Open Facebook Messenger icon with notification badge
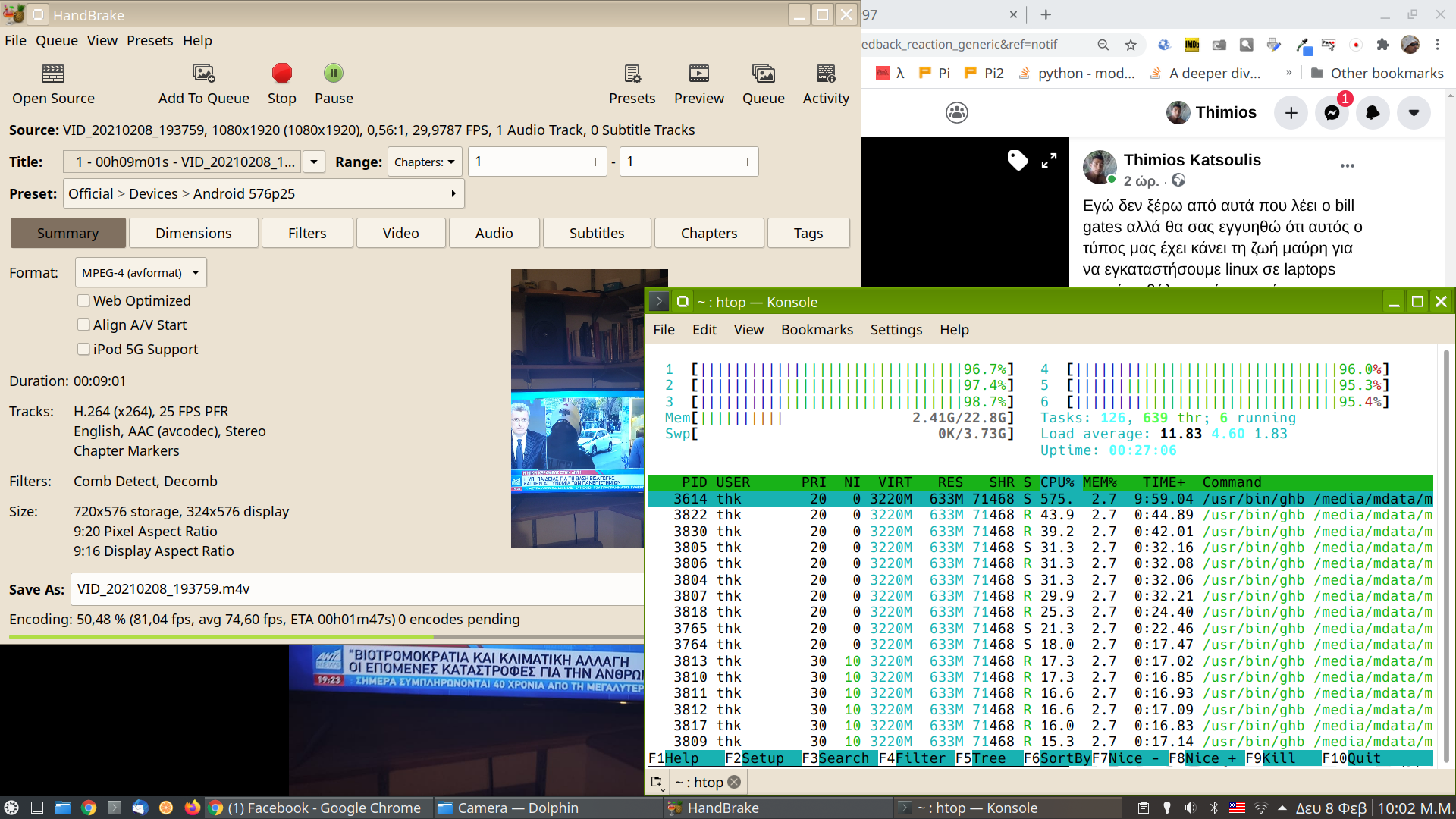The height and width of the screenshot is (819, 1456). coord(1332,113)
